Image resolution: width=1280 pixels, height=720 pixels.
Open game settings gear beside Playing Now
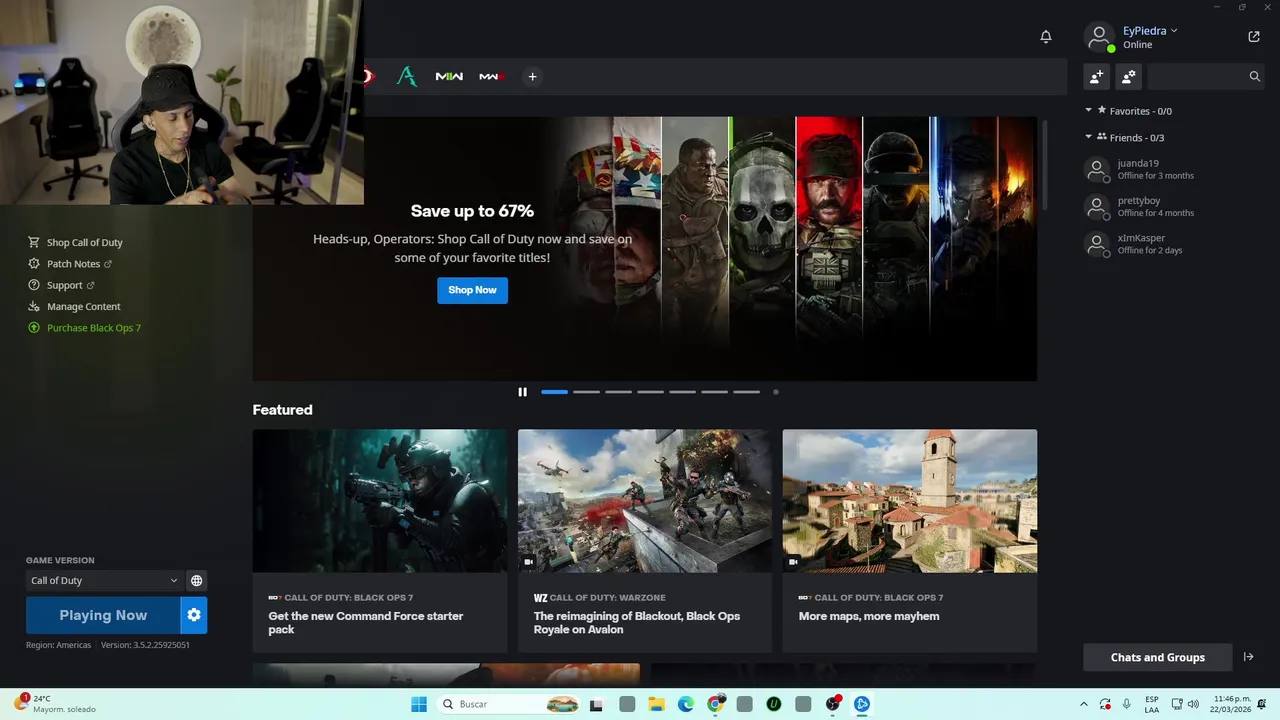[194, 615]
